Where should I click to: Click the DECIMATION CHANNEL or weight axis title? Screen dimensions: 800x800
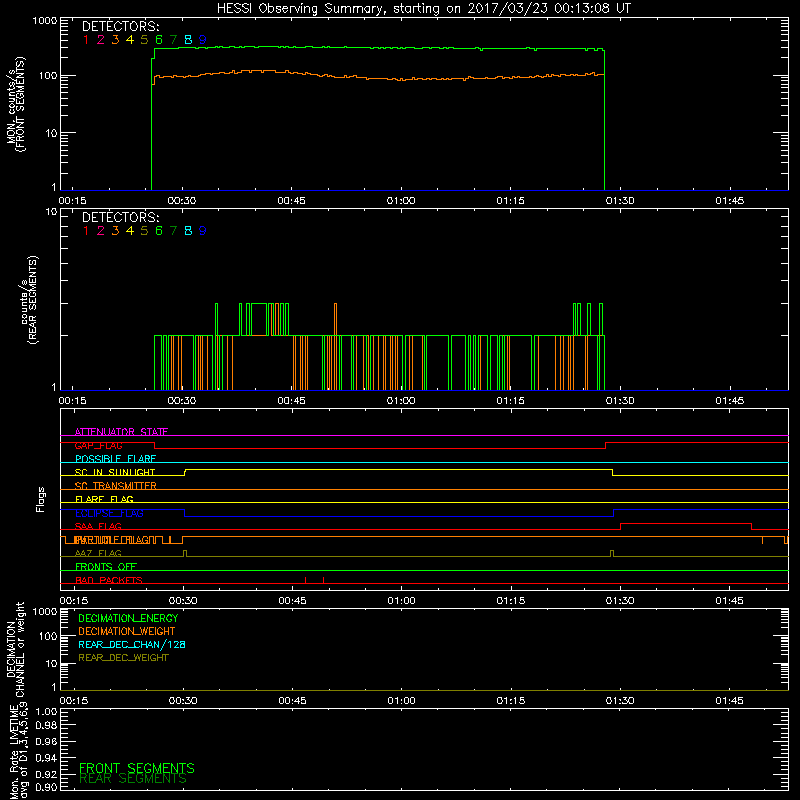pos(15,649)
